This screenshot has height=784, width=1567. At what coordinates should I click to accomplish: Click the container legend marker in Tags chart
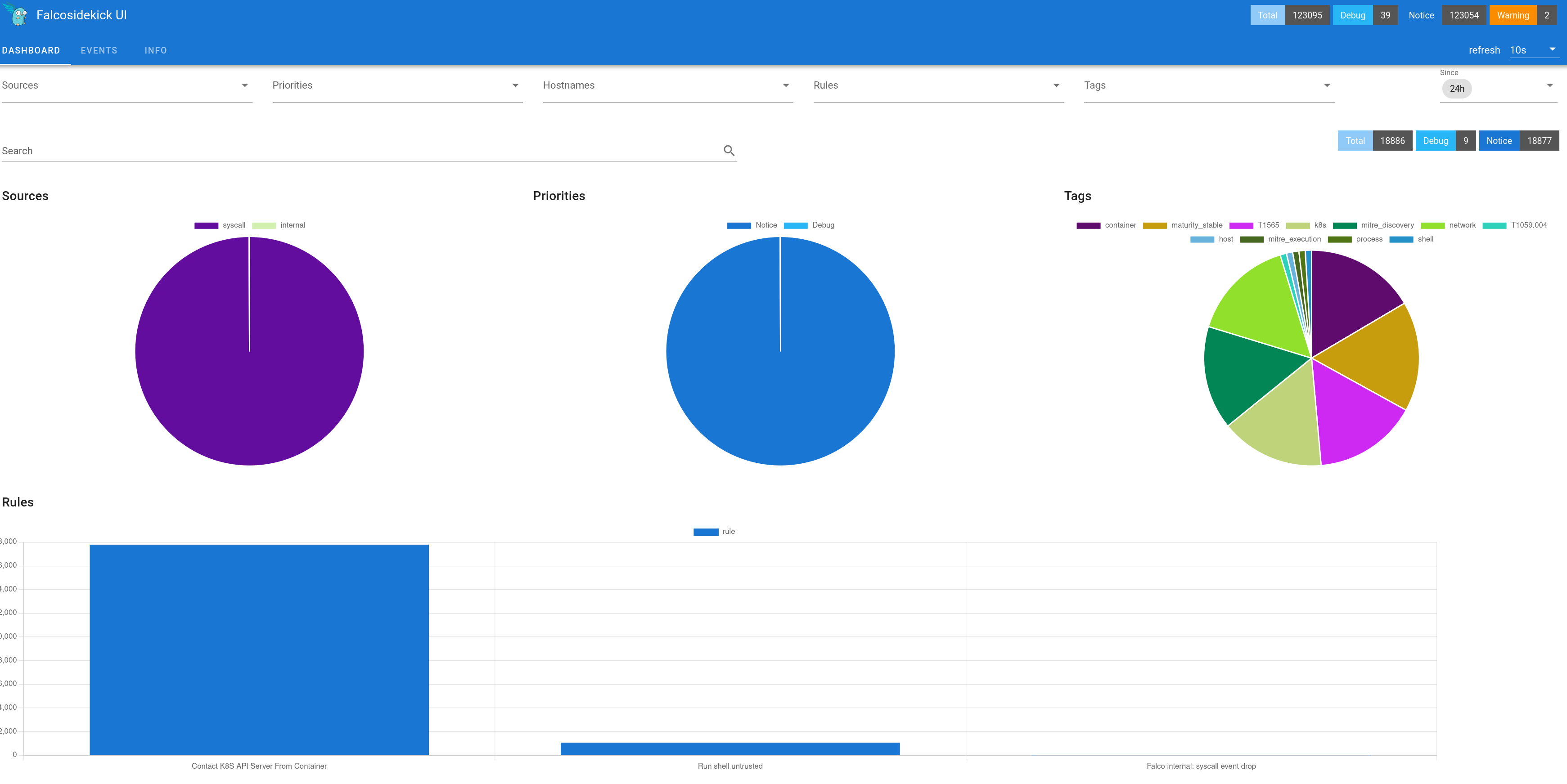[x=1088, y=225]
